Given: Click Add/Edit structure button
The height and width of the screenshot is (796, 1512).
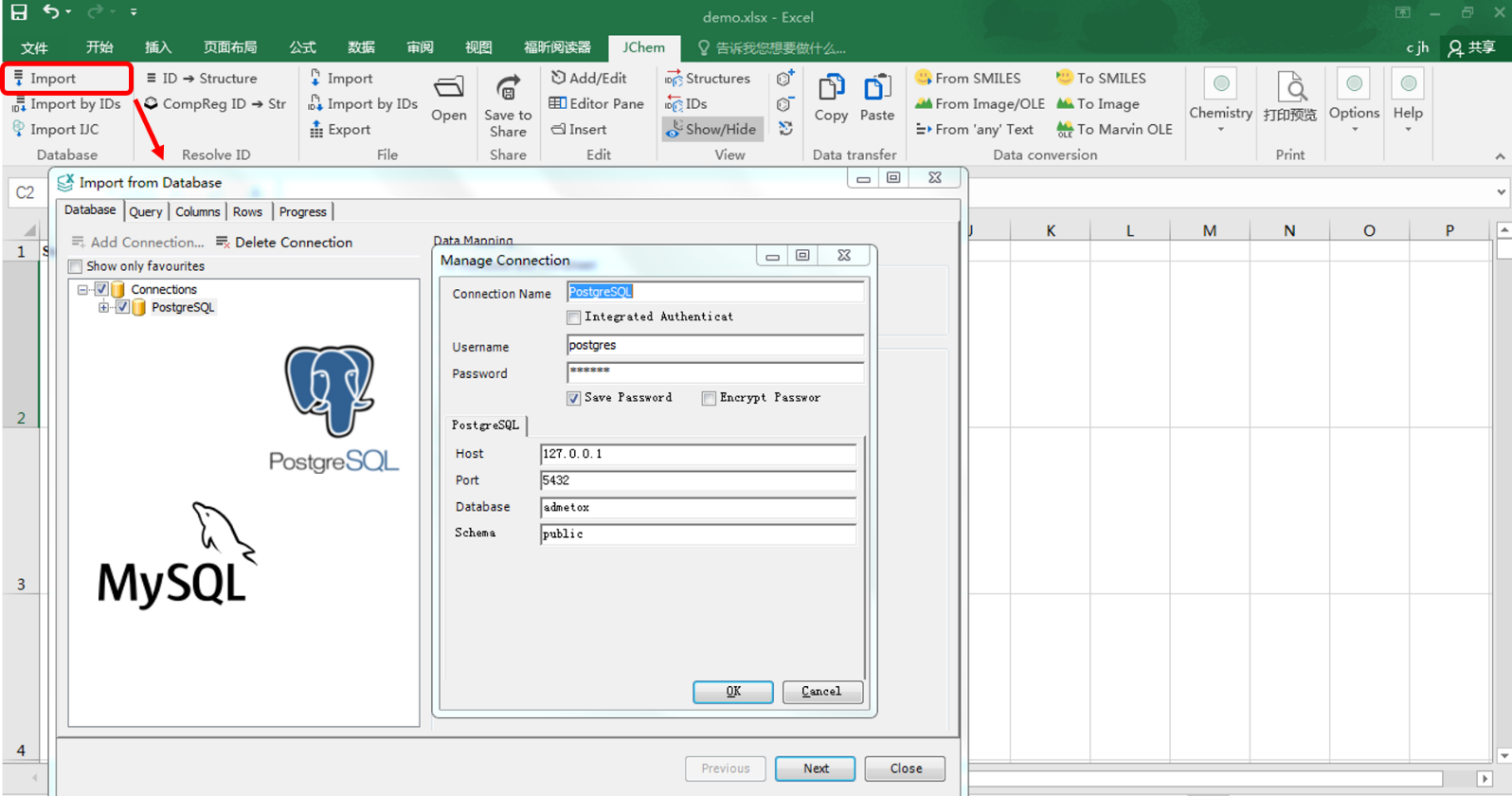Looking at the screenshot, I should [589, 78].
